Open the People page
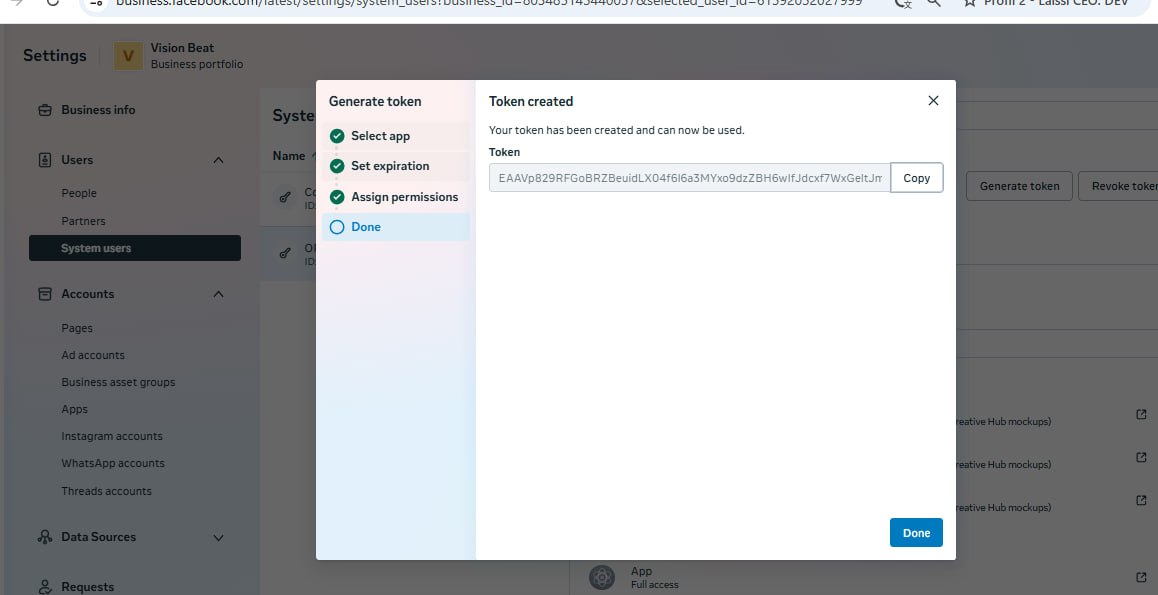Viewport: 1158px width, 595px height. [79, 193]
